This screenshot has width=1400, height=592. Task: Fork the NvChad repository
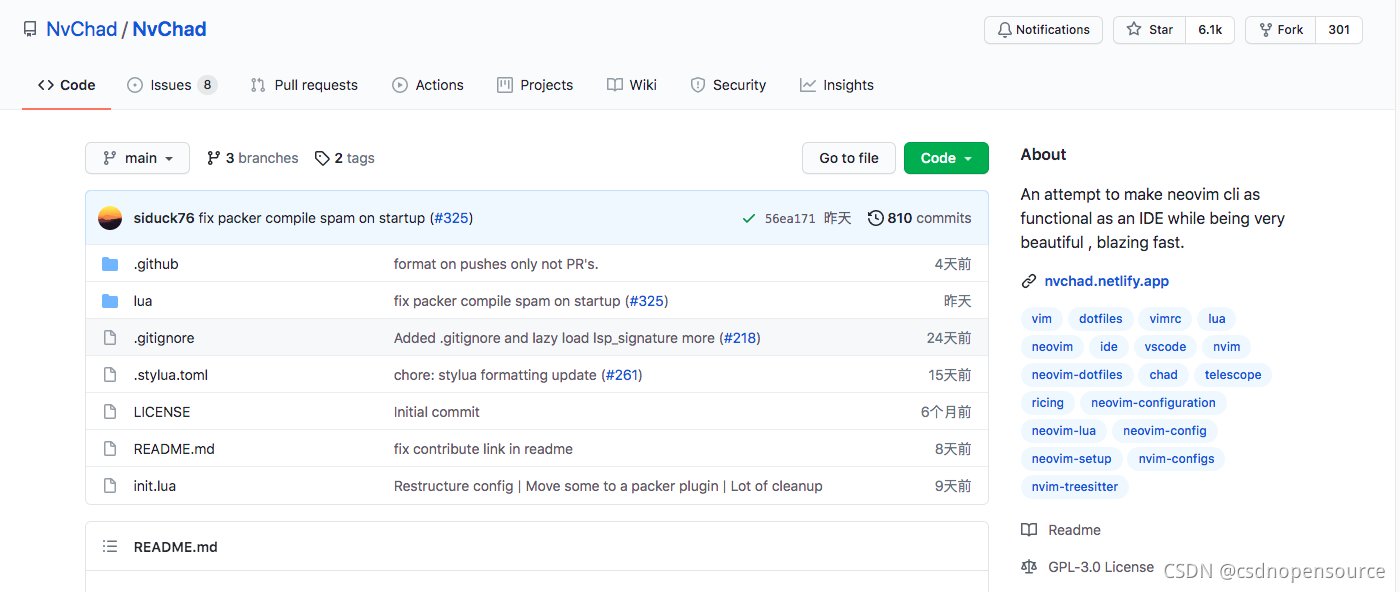pos(1281,30)
